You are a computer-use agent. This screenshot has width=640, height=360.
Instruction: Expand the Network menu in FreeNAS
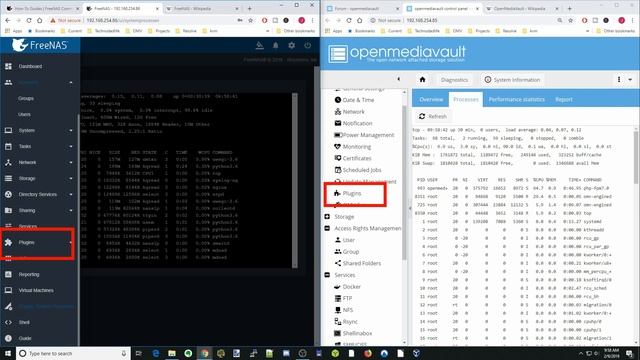(71, 162)
